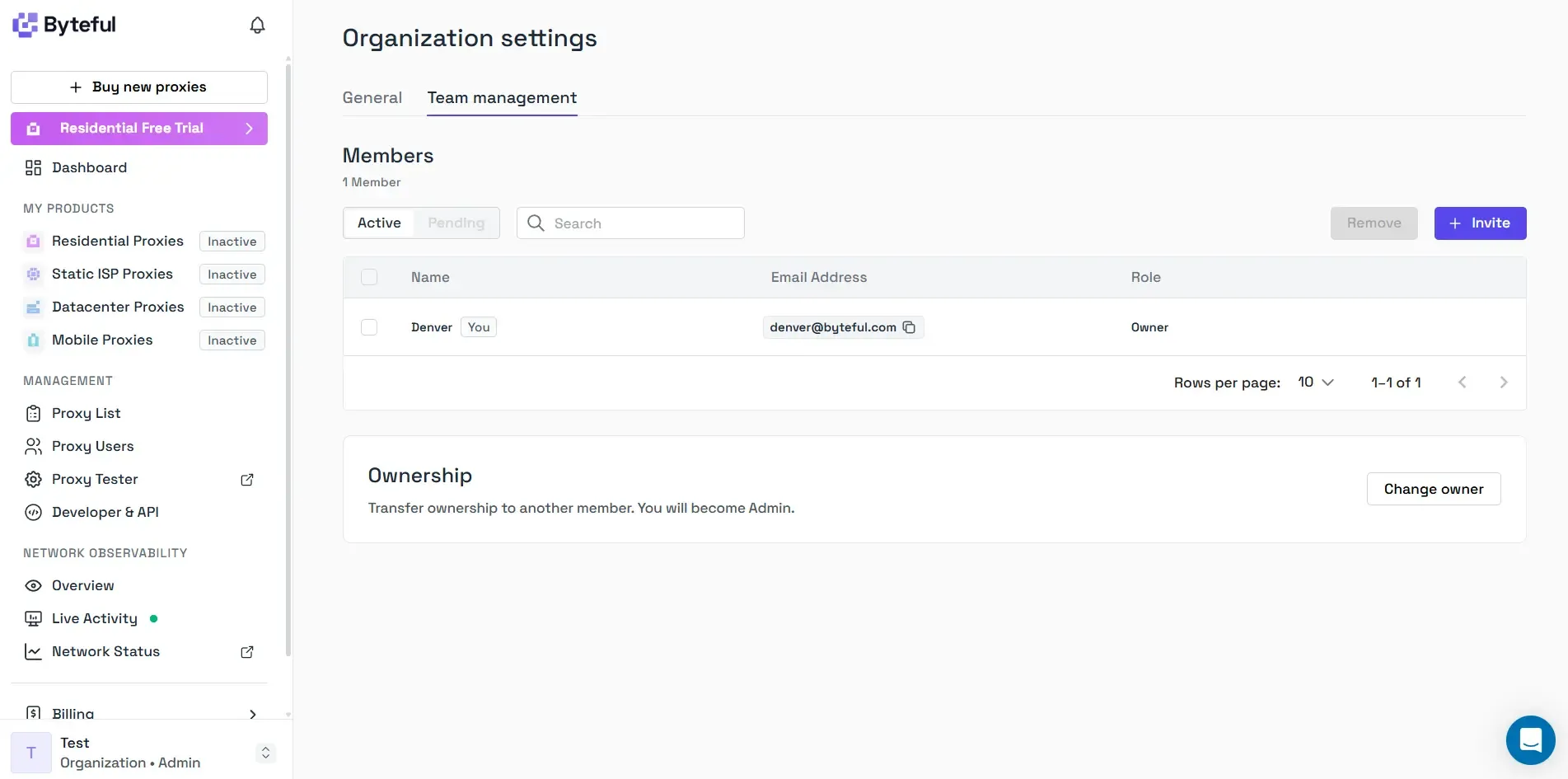
Task: Open Dashboard from sidebar
Action: click(x=89, y=167)
